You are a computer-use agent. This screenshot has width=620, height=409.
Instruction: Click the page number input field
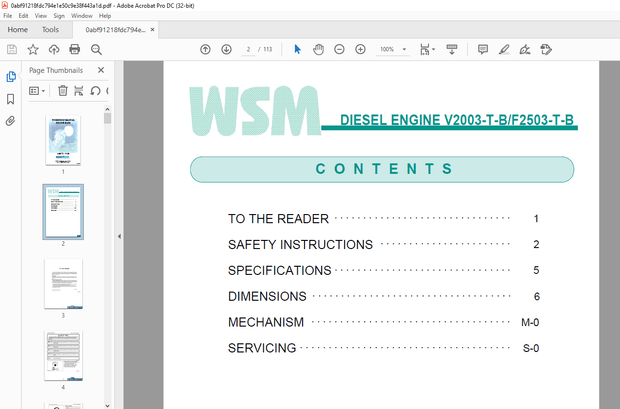[x=248, y=49]
